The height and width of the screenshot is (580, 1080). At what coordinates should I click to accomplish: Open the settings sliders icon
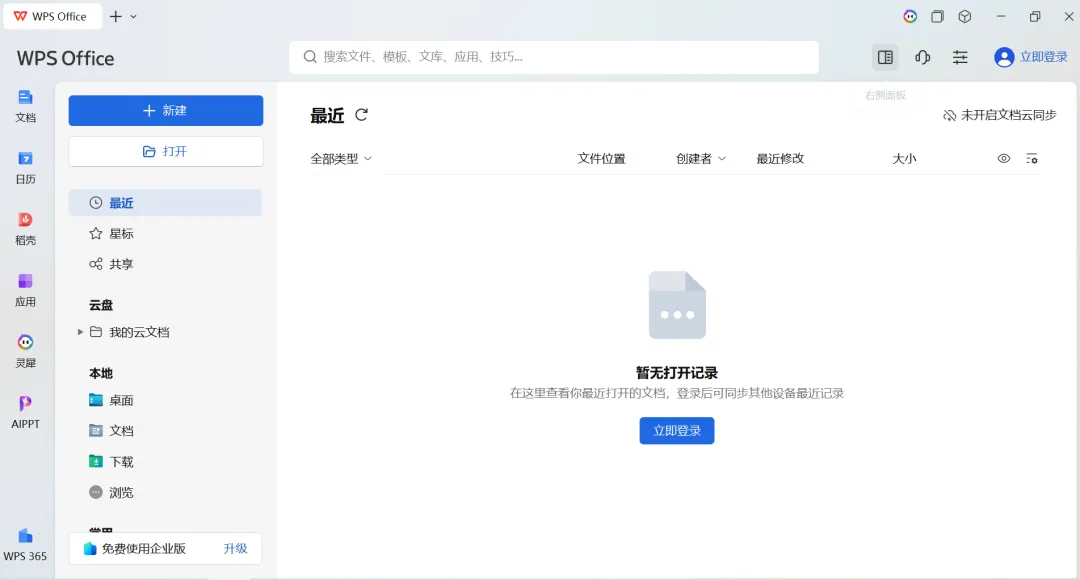(x=960, y=57)
